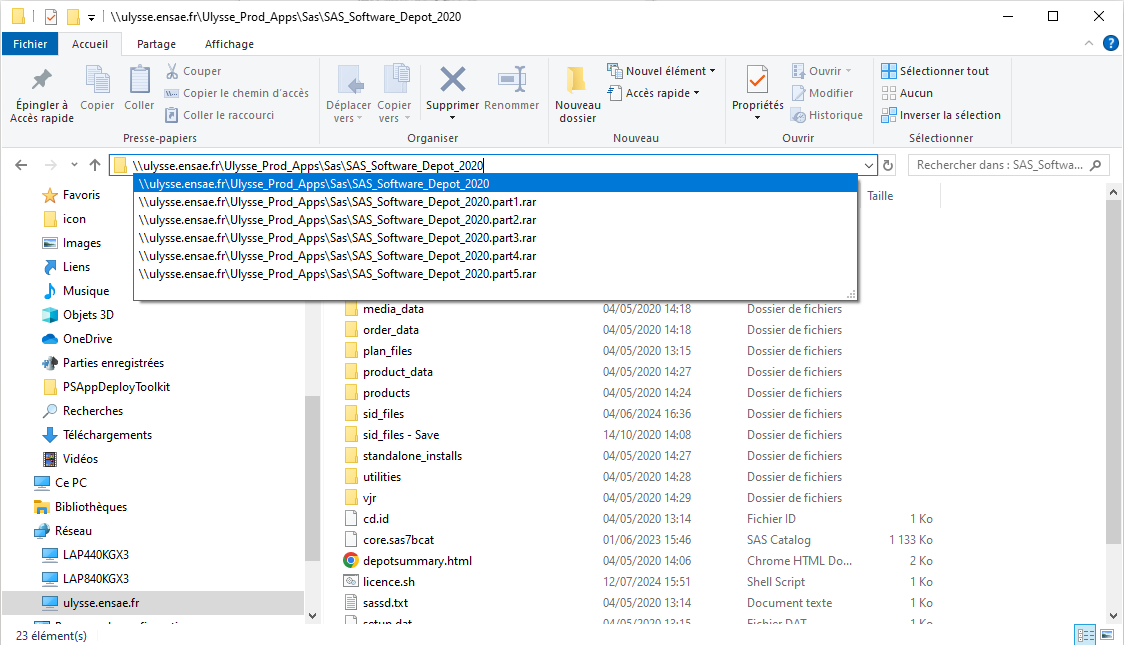Select suggestion ending with part5.rar
The width and height of the screenshot is (1124, 645).
[x=495, y=274]
